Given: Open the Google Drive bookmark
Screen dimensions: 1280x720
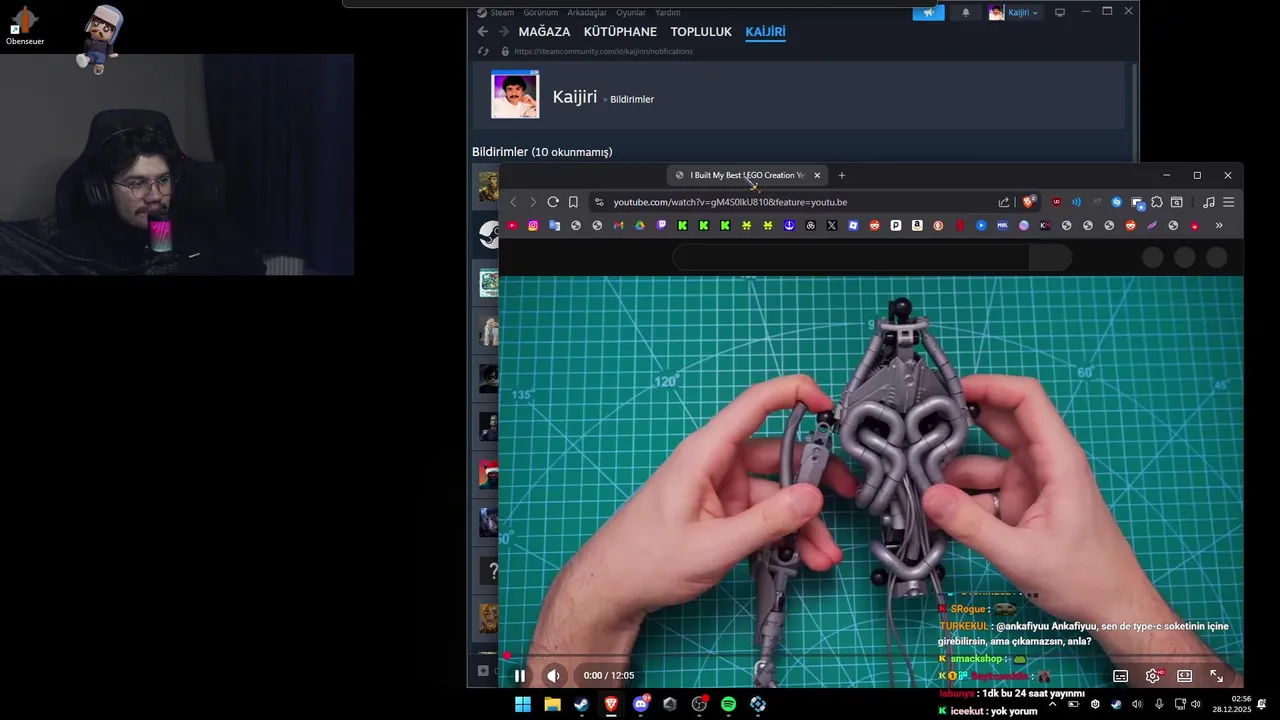Looking at the screenshot, I should [640, 226].
